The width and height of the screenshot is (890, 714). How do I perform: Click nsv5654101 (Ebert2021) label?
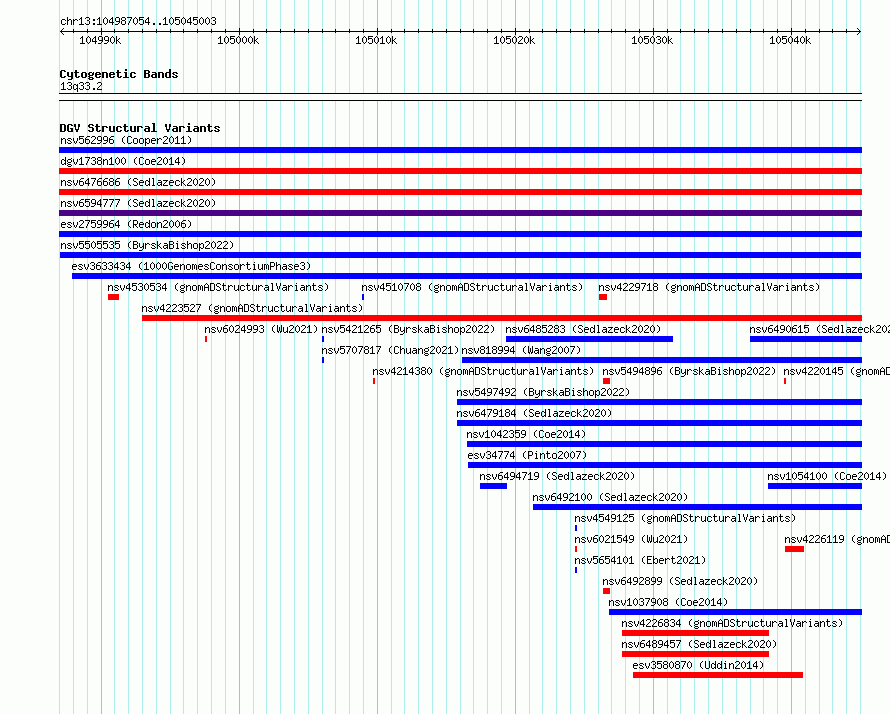[640, 560]
